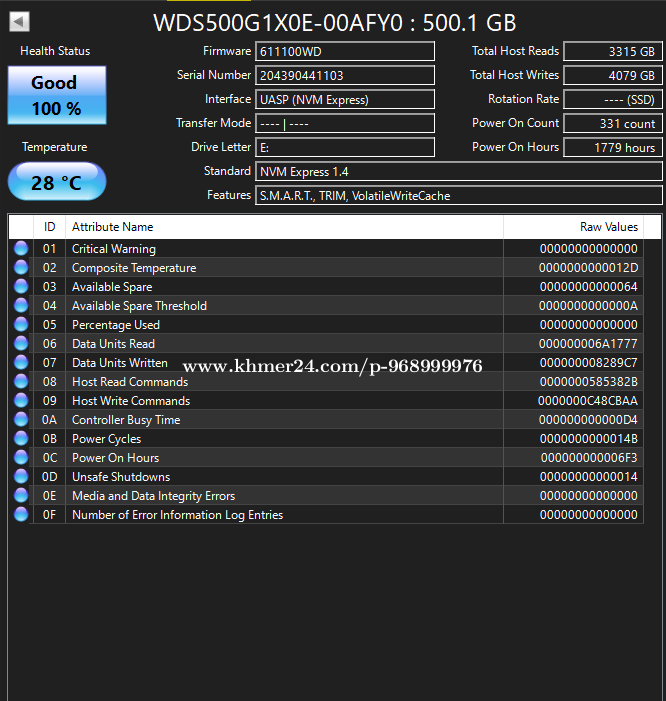Click the Total Host Writes value 4079 GB

tap(613, 75)
